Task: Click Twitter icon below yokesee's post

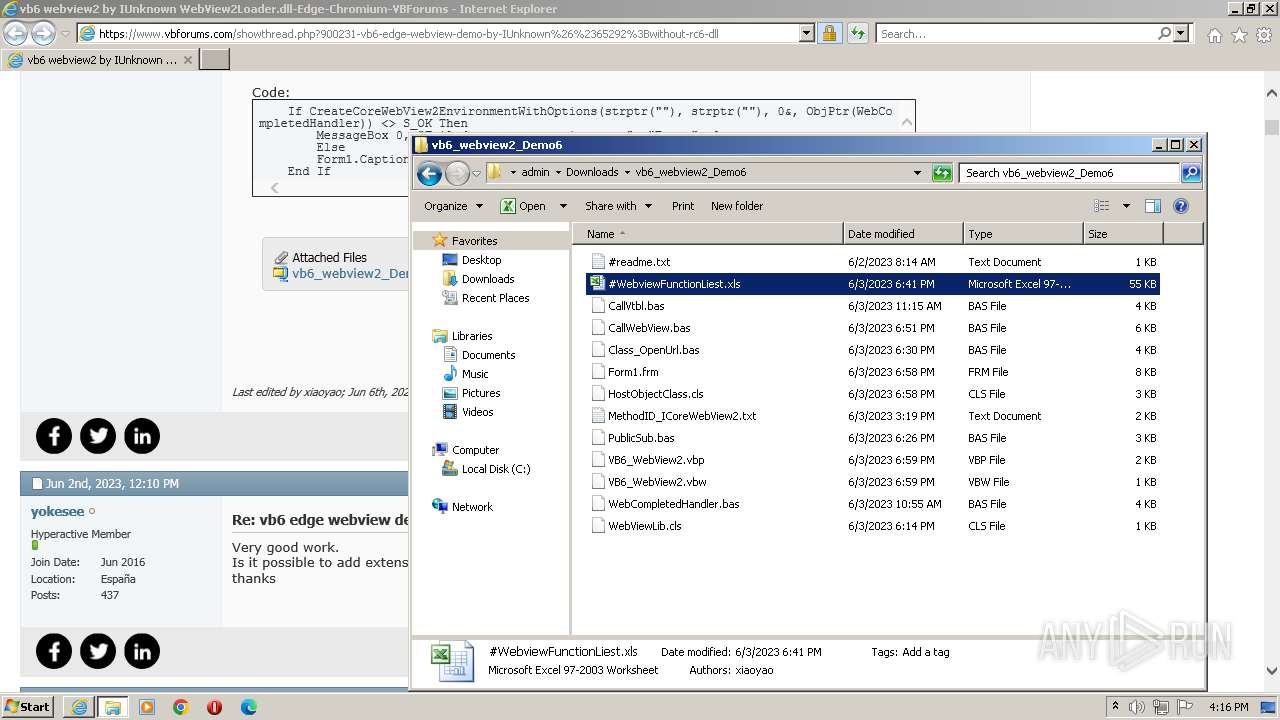Action: coord(98,651)
